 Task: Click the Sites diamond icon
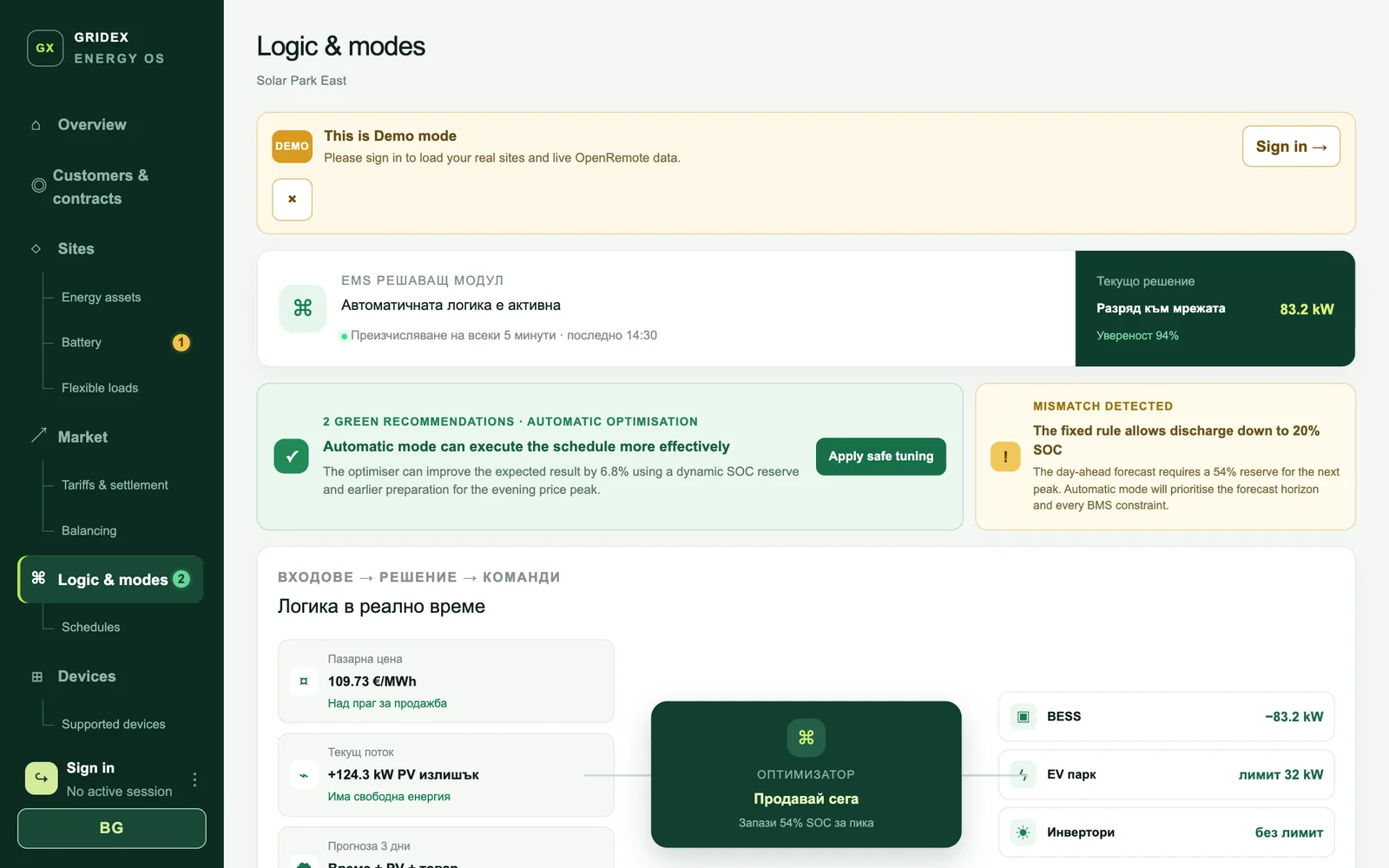(x=36, y=249)
